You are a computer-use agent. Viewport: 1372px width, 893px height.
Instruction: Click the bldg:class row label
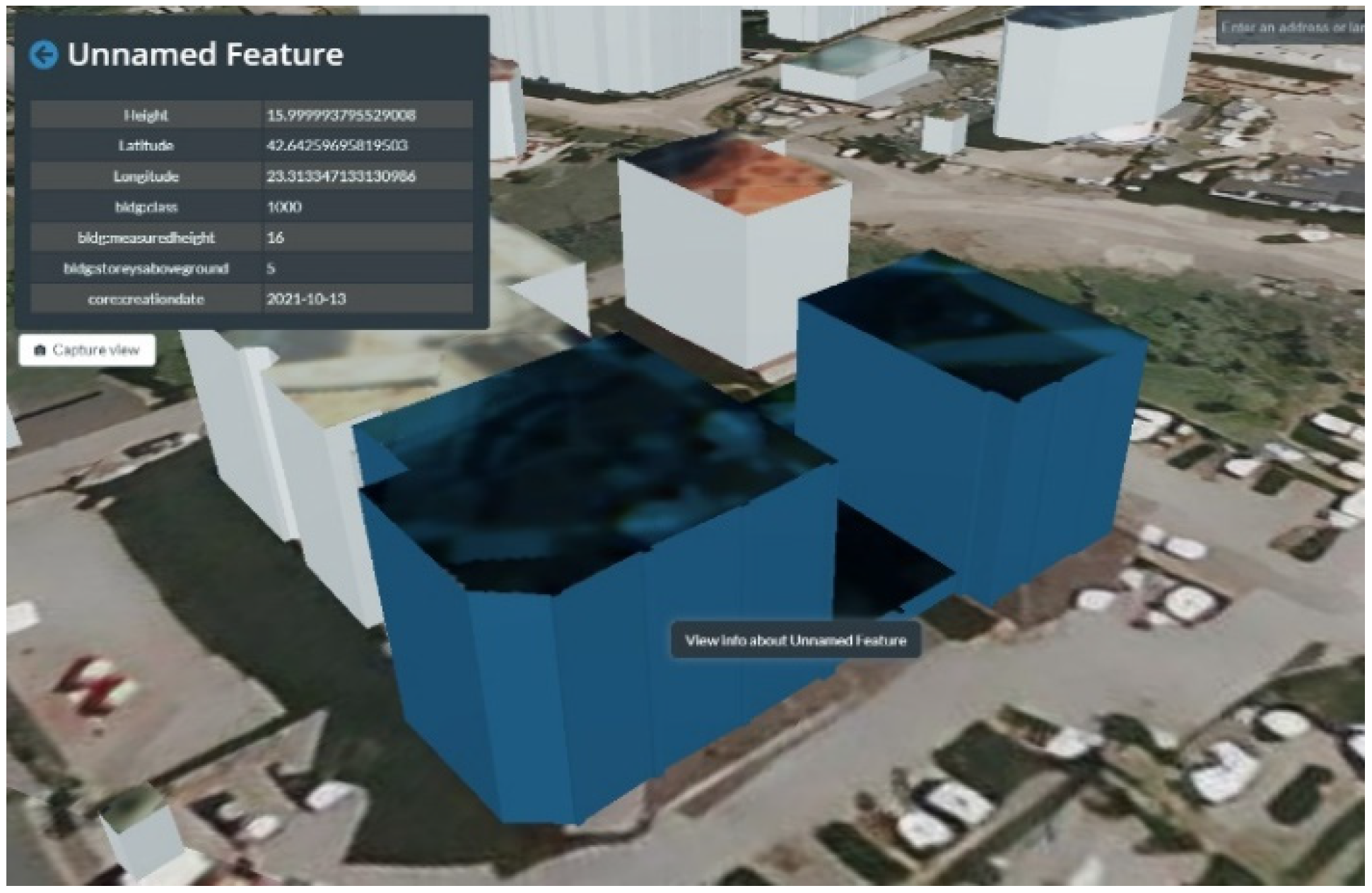(146, 207)
